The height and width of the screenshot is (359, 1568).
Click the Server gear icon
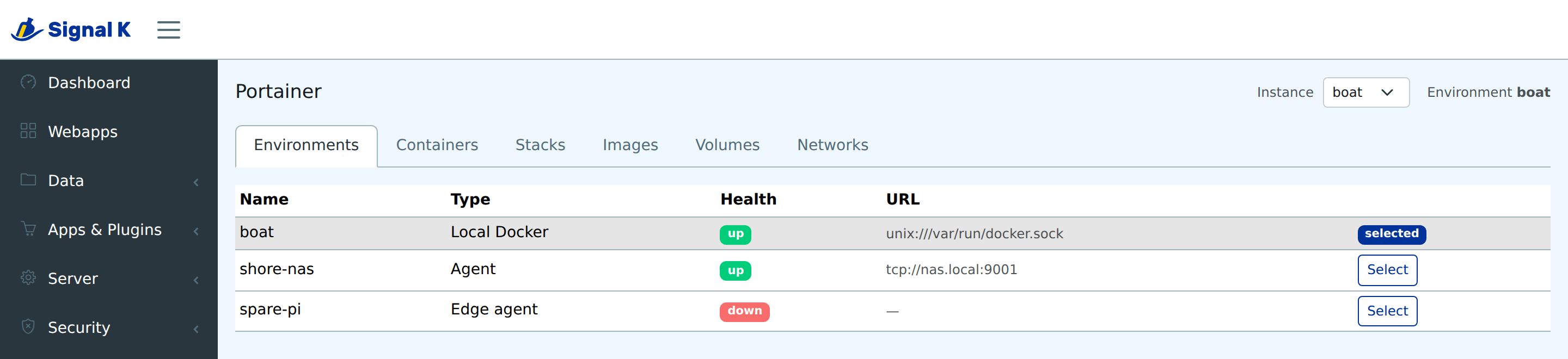coord(28,277)
